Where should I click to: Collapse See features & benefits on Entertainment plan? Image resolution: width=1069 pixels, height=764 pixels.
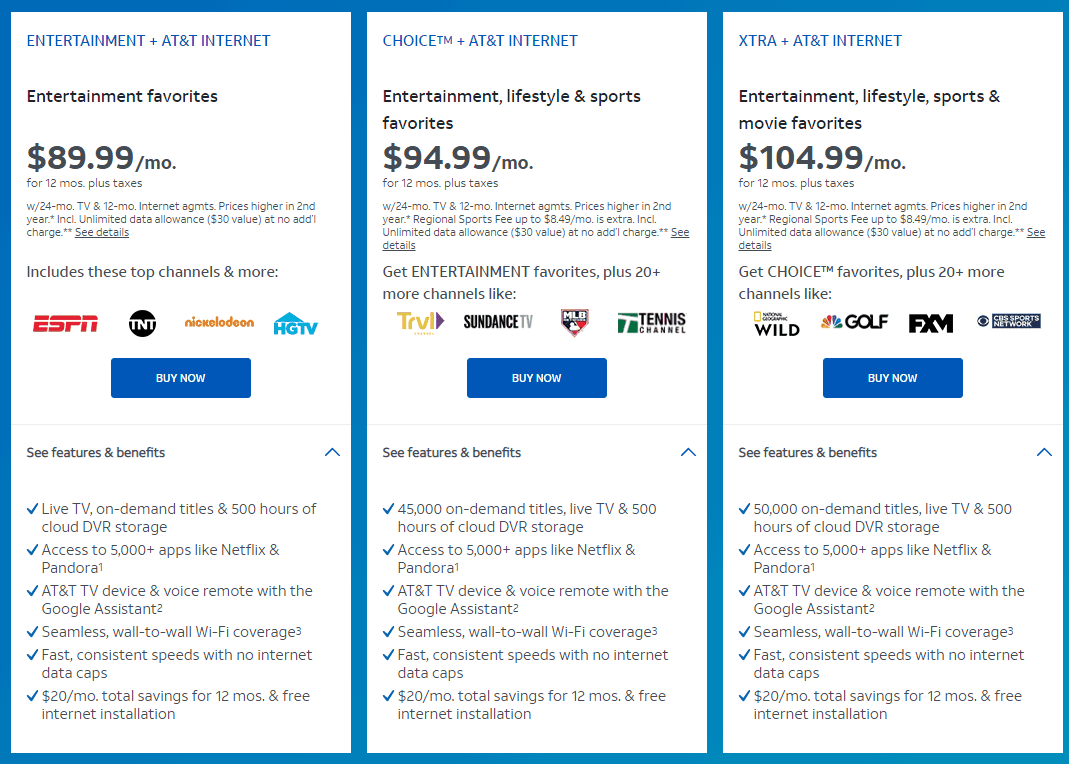pos(332,452)
